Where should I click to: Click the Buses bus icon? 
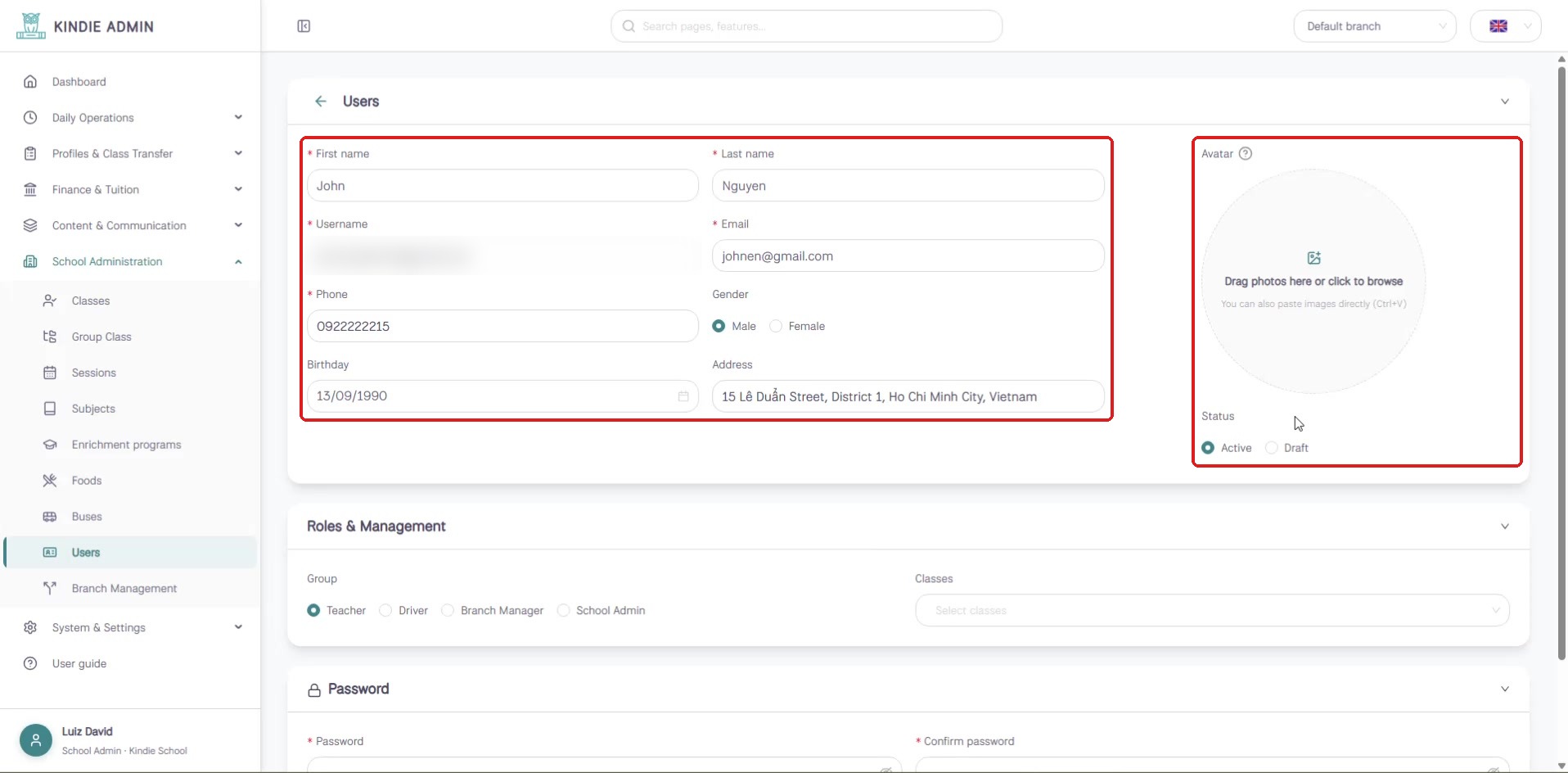[50, 517]
